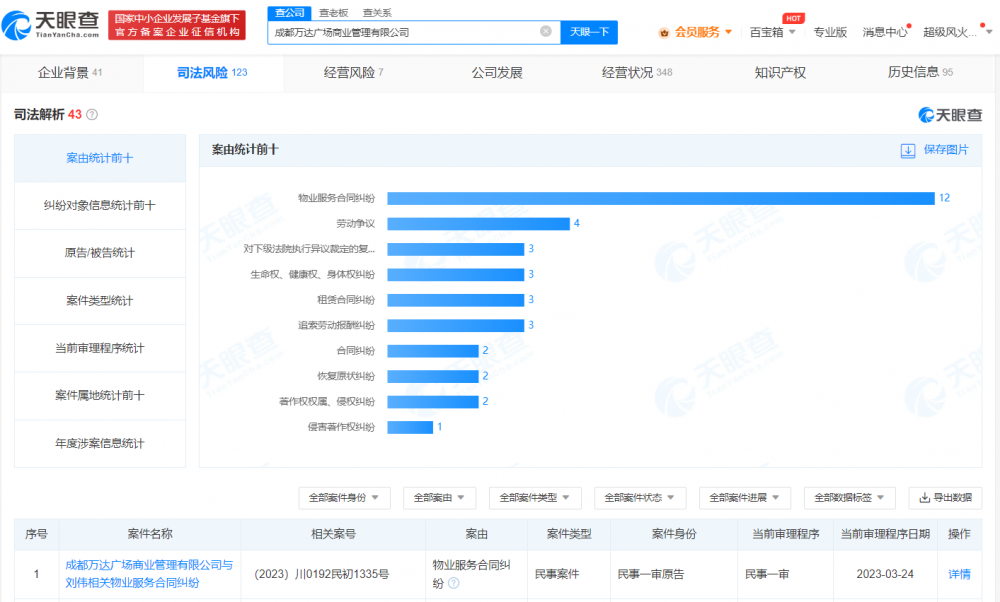Open the 知识产权 tab
The height and width of the screenshot is (602, 1000).
tap(780, 73)
